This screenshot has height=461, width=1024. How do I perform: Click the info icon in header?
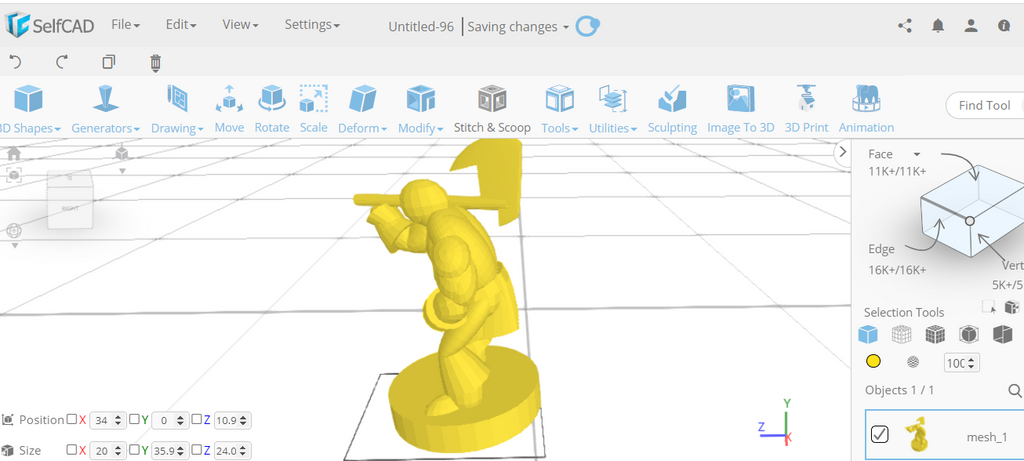point(1004,26)
